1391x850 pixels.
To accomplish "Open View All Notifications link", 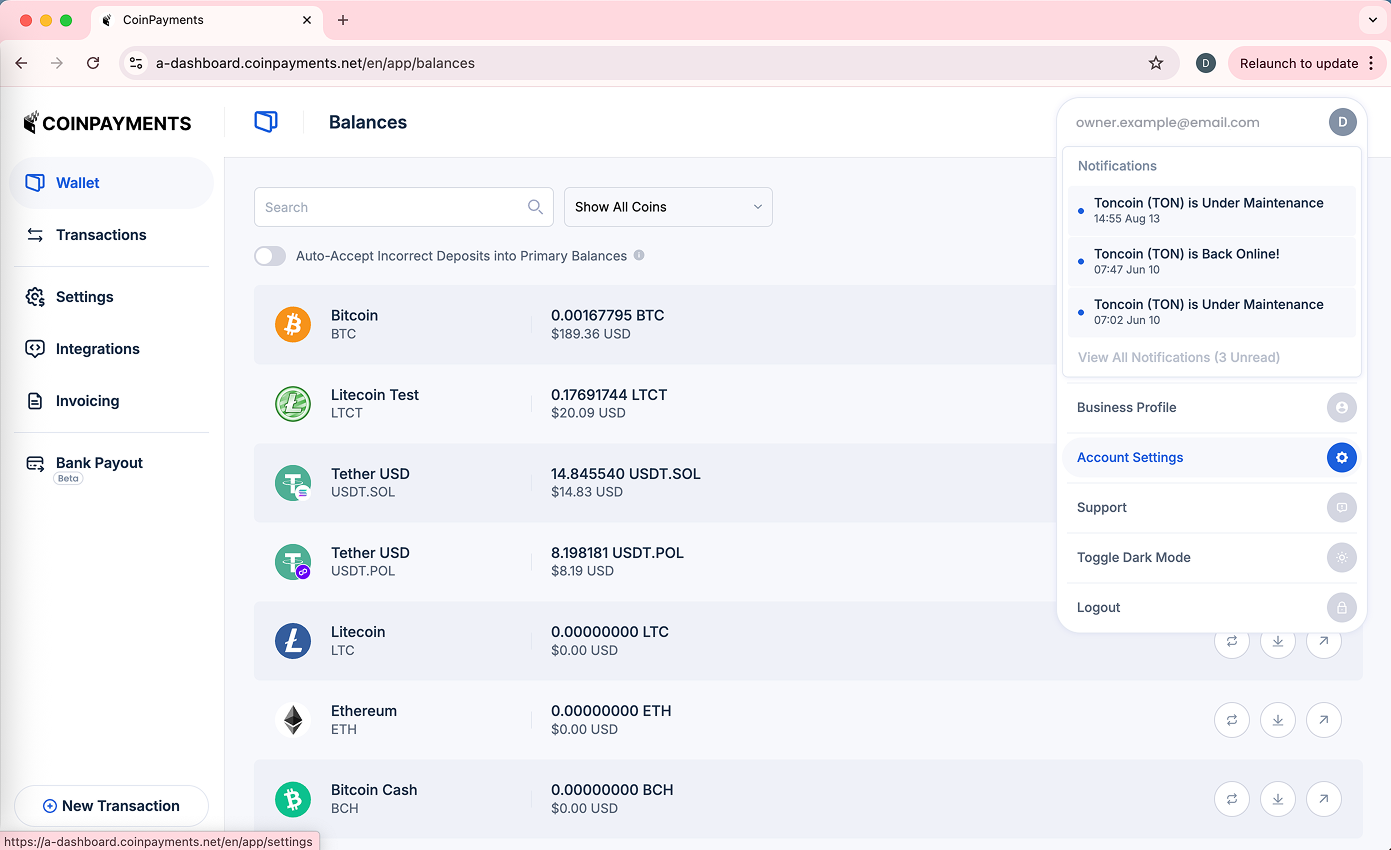I will click(1178, 357).
